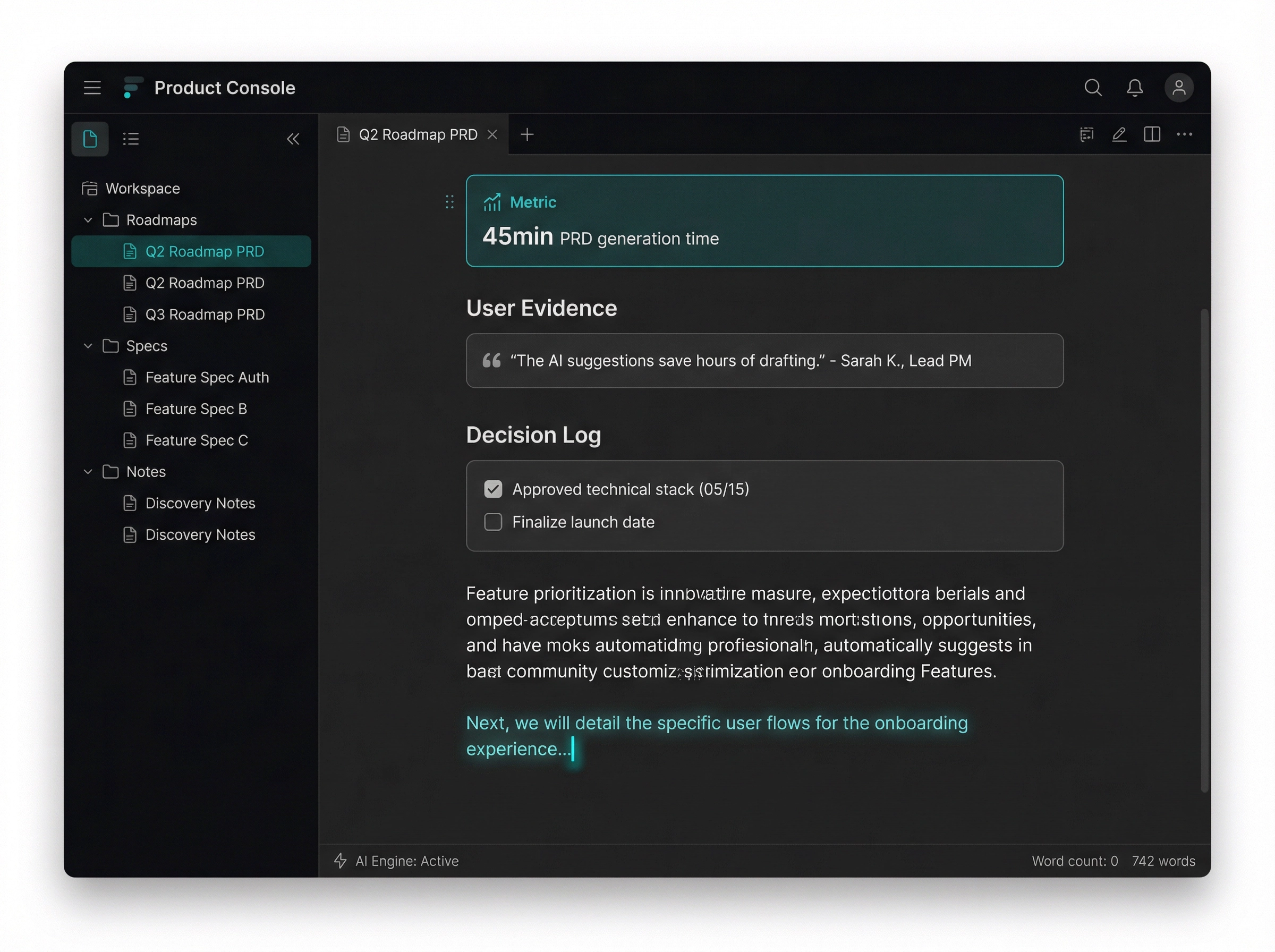The height and width of the screenshot is (952, 1275).
Task: Open the comments panel icon
Action: [x=1086, y=134]
